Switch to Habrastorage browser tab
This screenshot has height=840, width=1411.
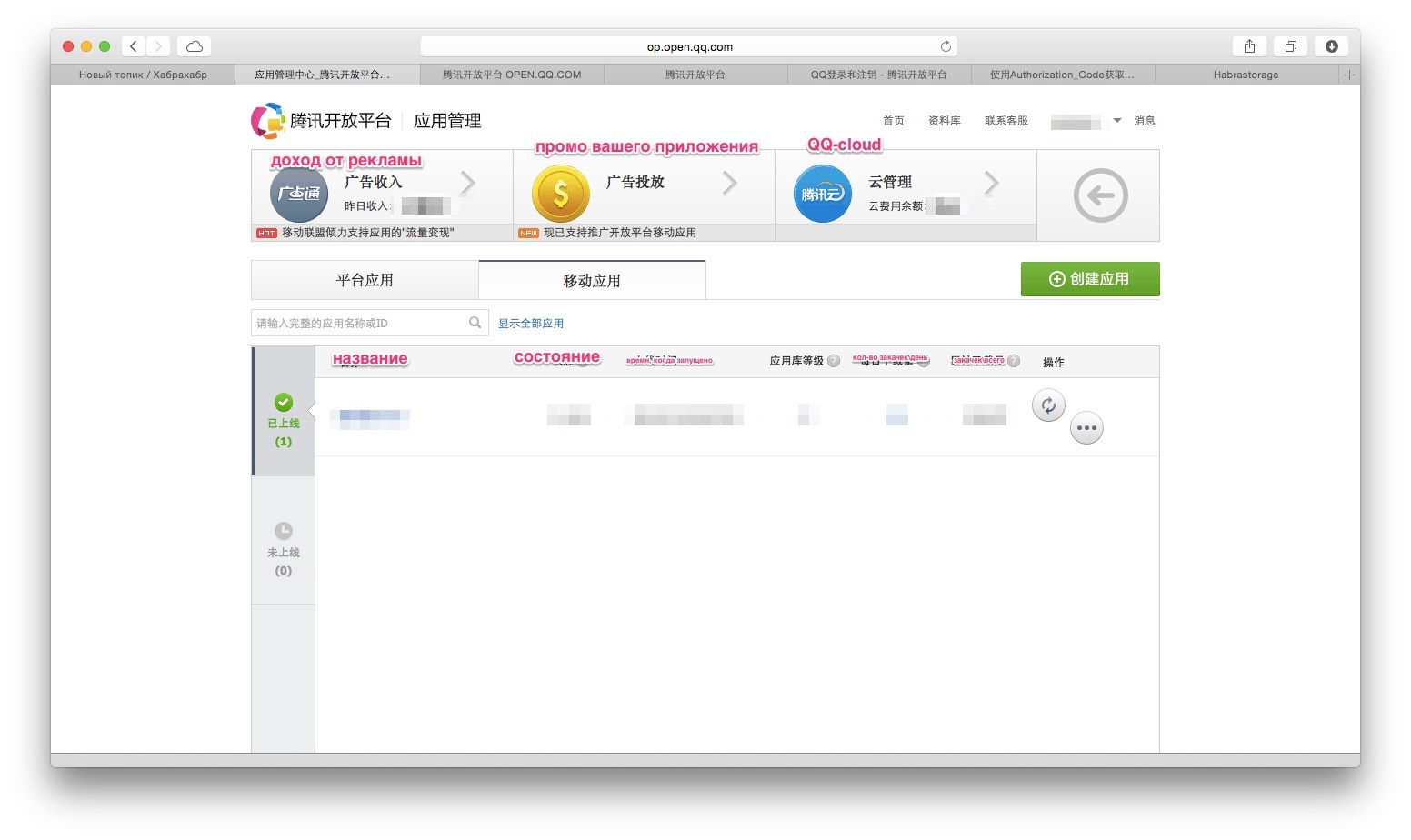pos(1246,75)
